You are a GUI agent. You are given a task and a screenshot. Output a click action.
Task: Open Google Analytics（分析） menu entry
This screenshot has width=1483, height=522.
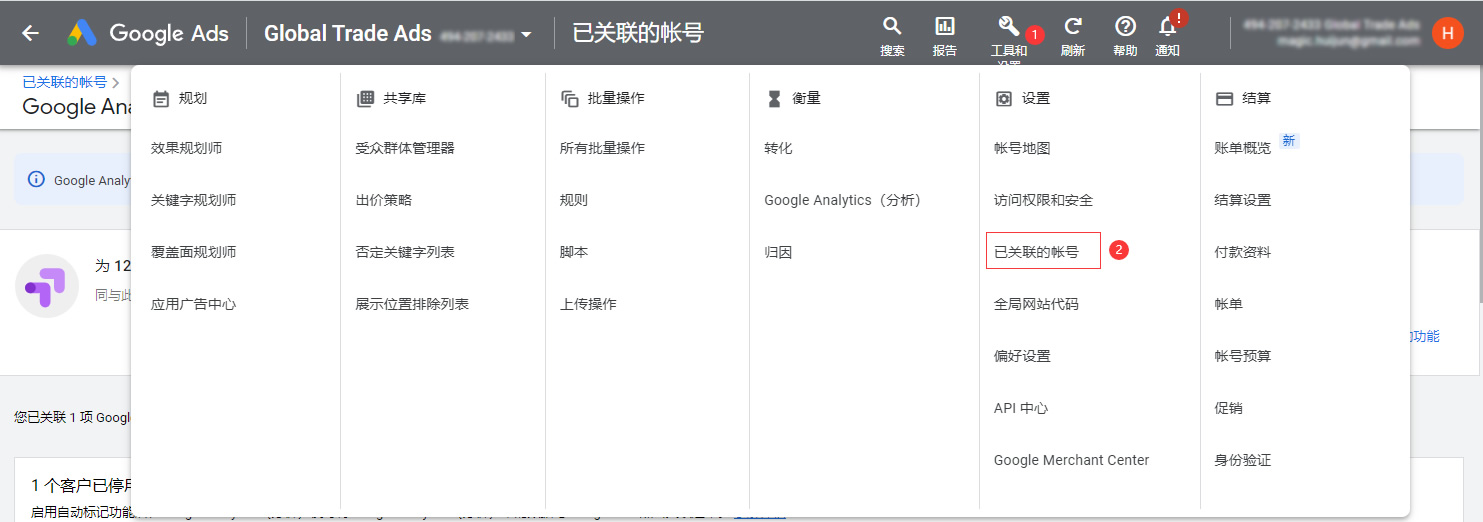(x=842, y=200)
